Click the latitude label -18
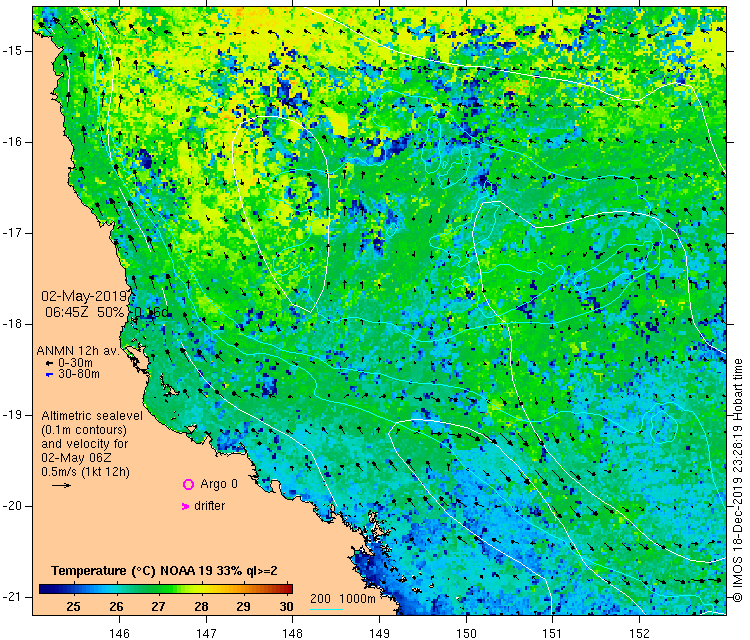The width and height of the screenshot is (750, 640). [x=11, y=324]
